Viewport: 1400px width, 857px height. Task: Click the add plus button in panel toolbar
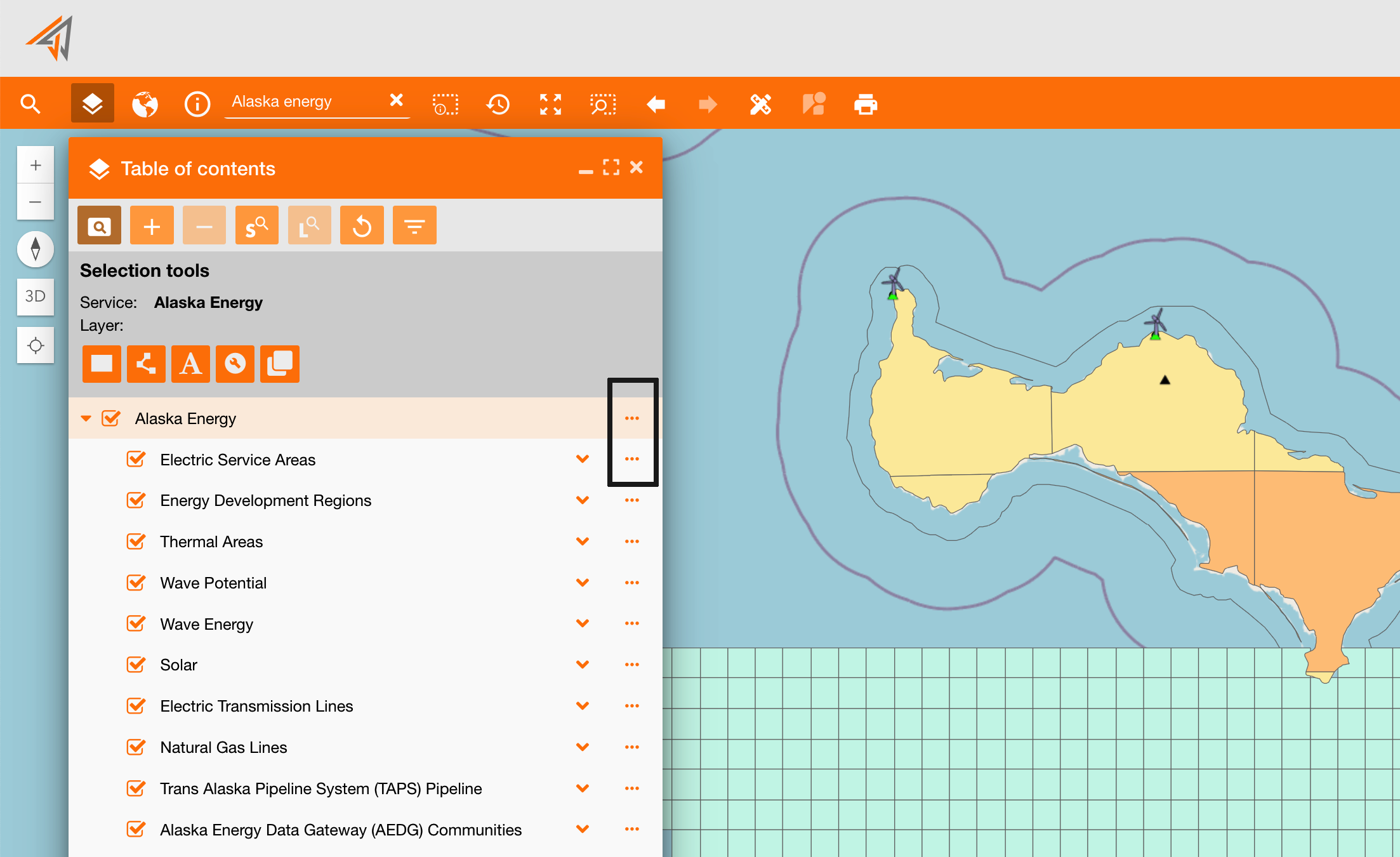[x=152, y=225]
